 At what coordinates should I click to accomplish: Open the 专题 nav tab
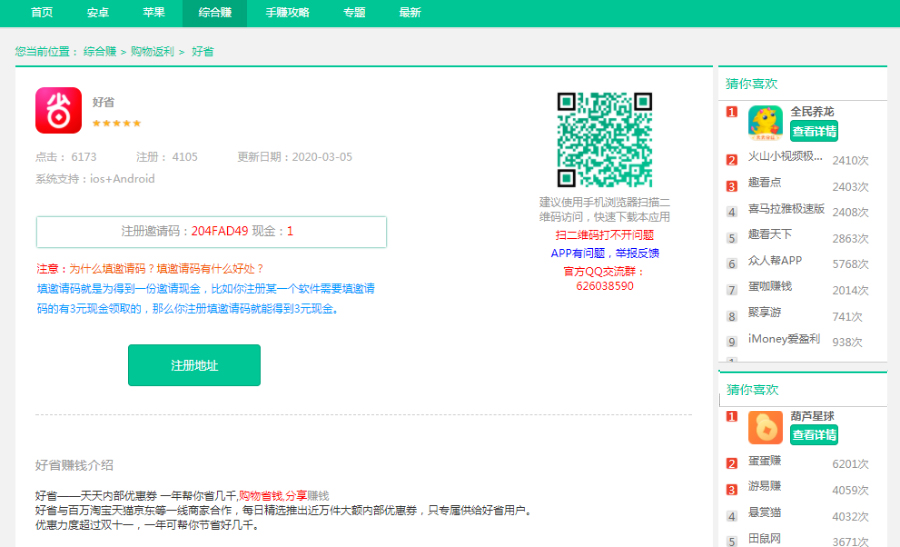[354, 13]
